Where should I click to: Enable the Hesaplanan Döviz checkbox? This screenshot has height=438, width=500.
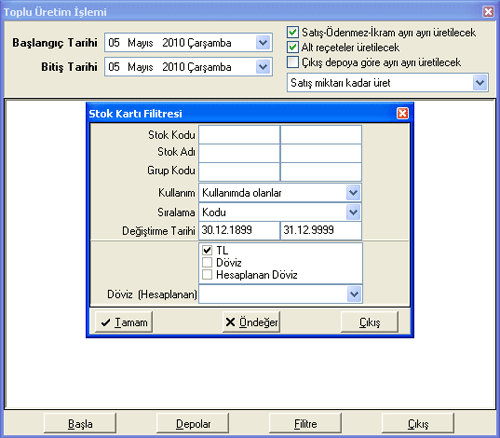207,275
